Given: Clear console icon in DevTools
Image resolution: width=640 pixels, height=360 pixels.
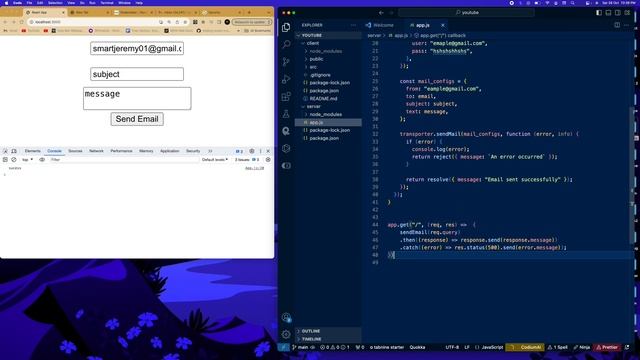Looking at the screenshot, I should tap(14, 160).
